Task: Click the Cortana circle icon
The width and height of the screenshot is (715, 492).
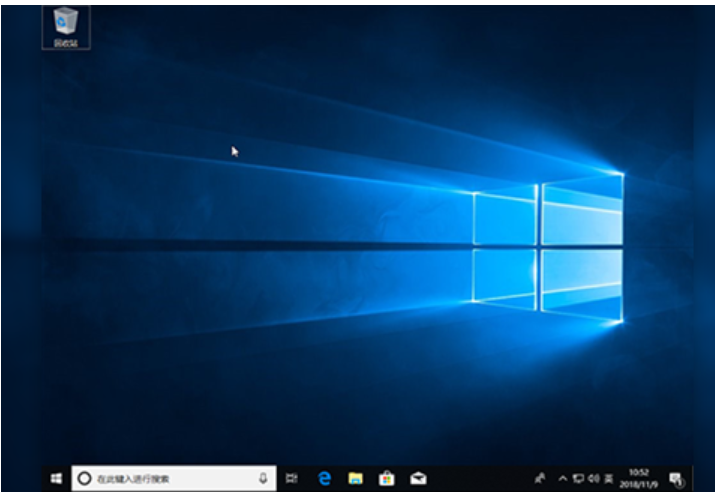Action: [x=85, y=479]
